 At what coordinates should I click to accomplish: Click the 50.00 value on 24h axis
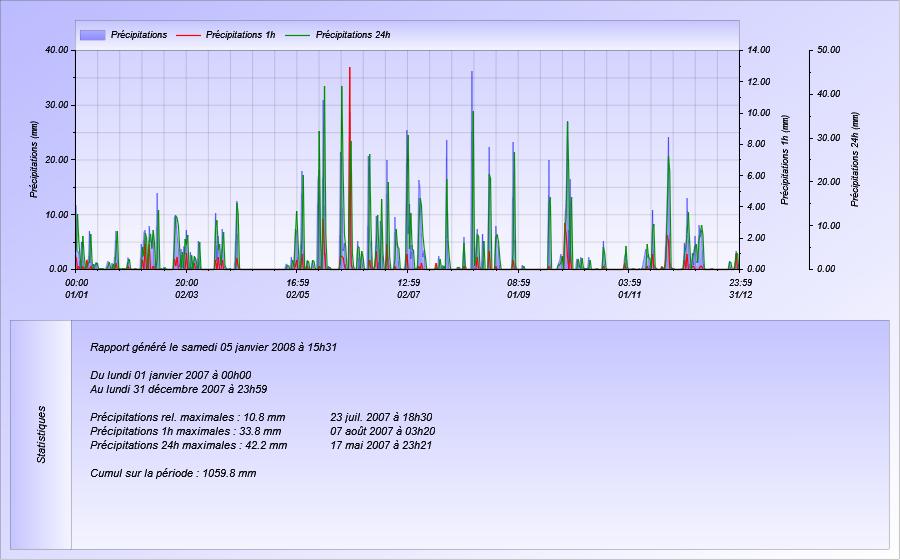(x=828, y=50)
